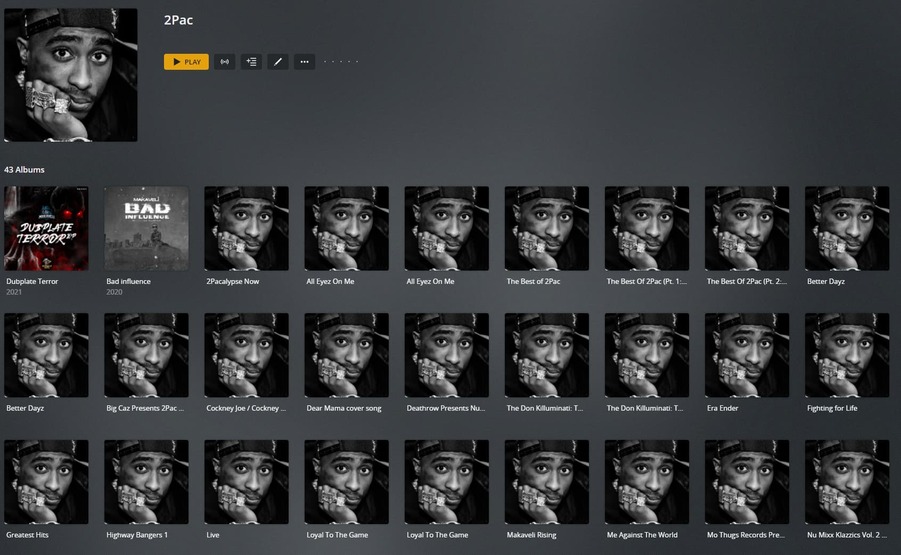This screenshot has width=901, height=555.
Task: Start artist radio with the broadcast icon
Action: [x=225, y=61]
